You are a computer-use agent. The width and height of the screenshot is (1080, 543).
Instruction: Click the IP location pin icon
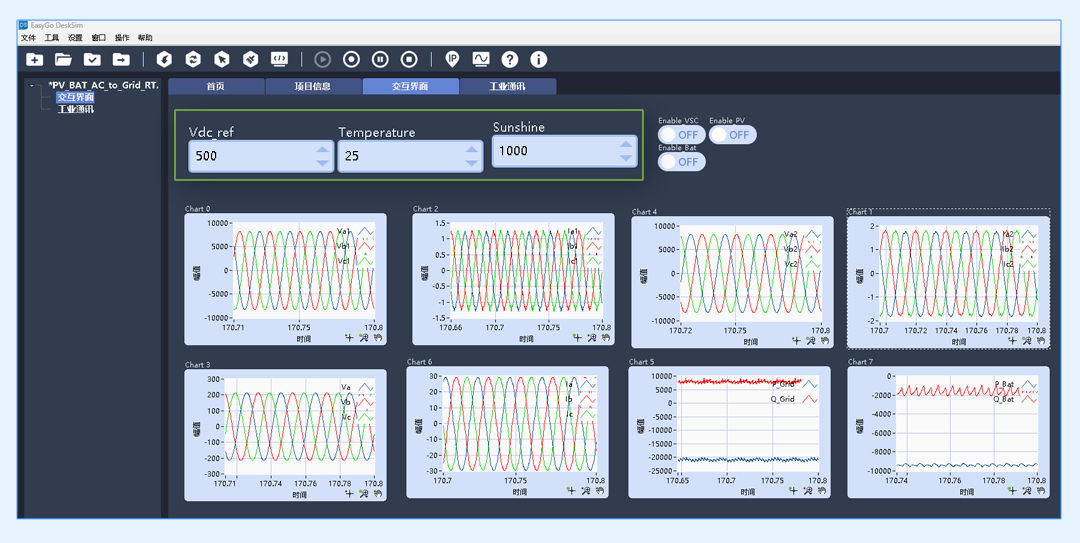click(x=452, y=59)
